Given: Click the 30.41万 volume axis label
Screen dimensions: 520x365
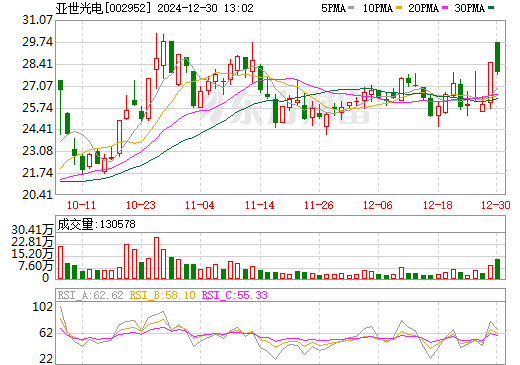Looking at the screenshot, I should pos(32,230).
